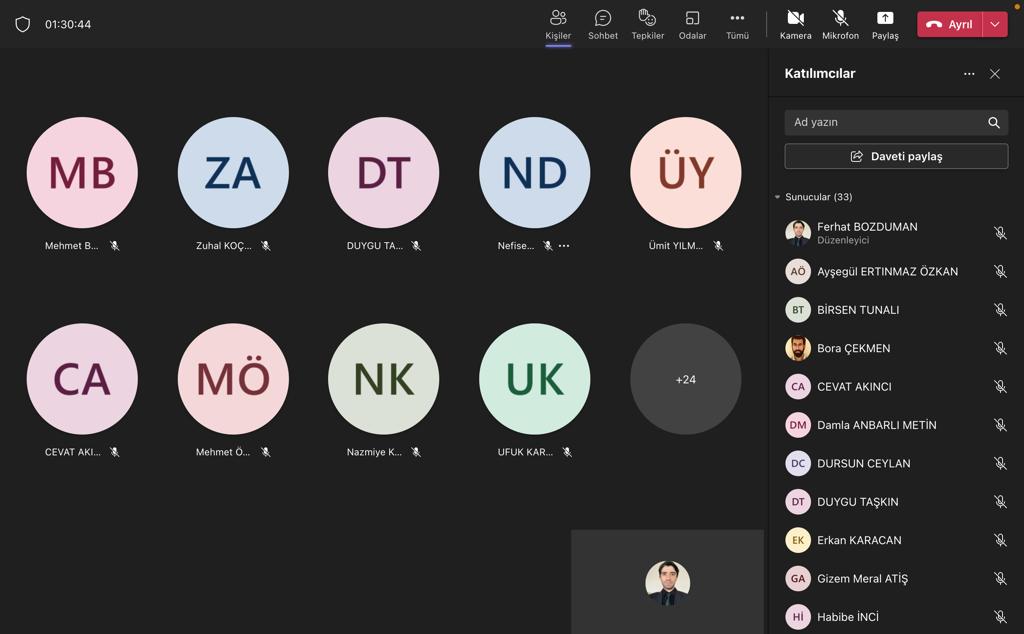Click the MÖ avatar tile

point(233,379)
